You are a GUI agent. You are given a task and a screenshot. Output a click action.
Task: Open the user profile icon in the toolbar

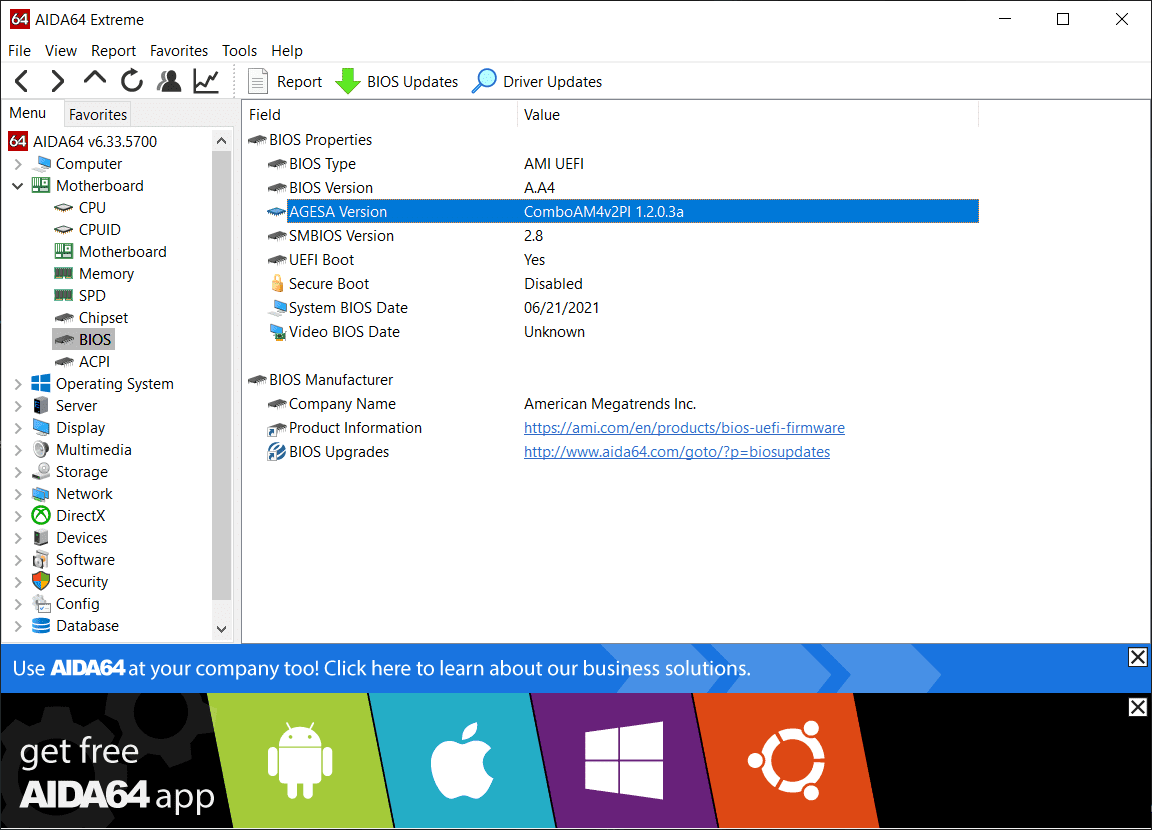click(x=170, y=81)
